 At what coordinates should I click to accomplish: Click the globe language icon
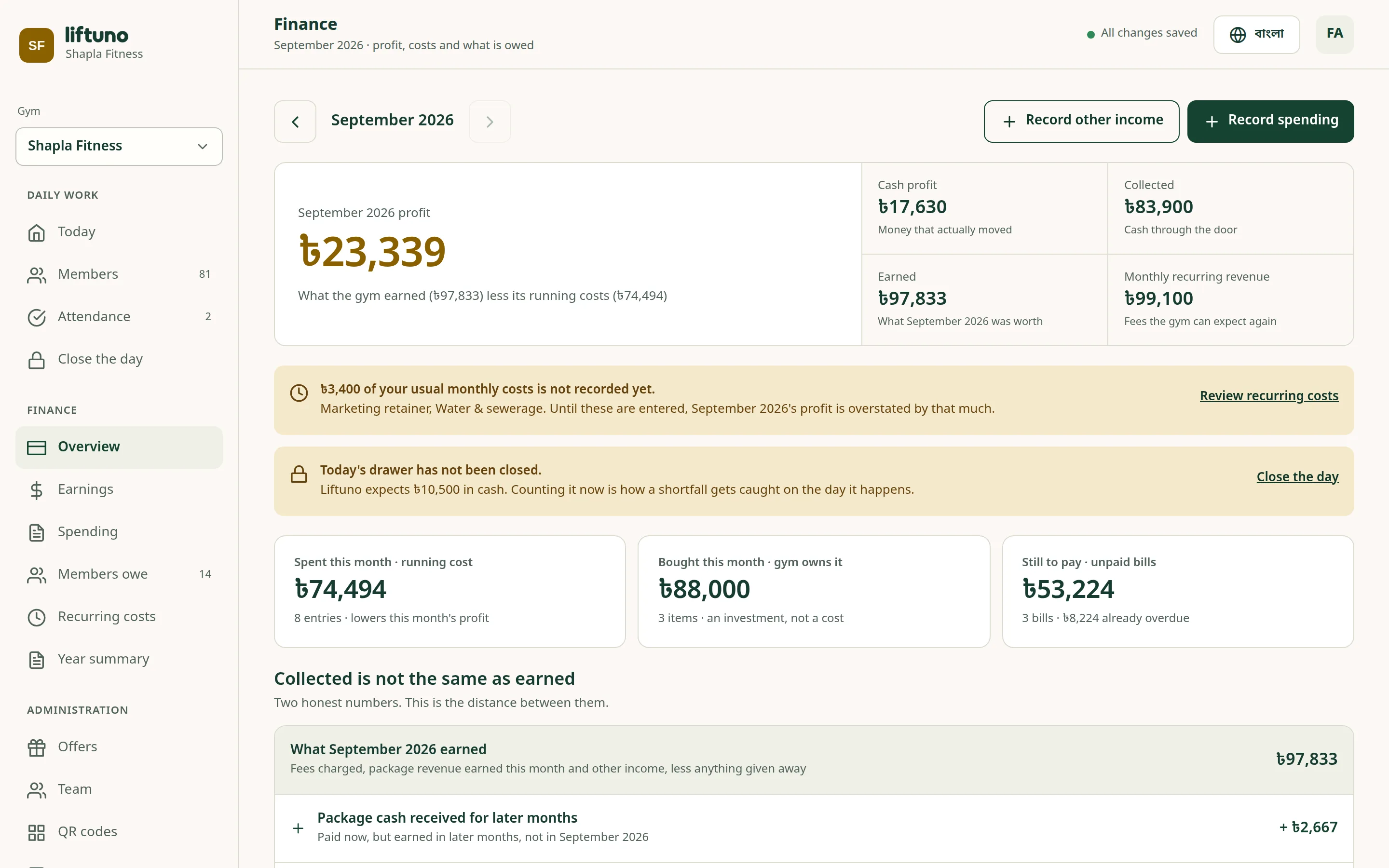1238,34
